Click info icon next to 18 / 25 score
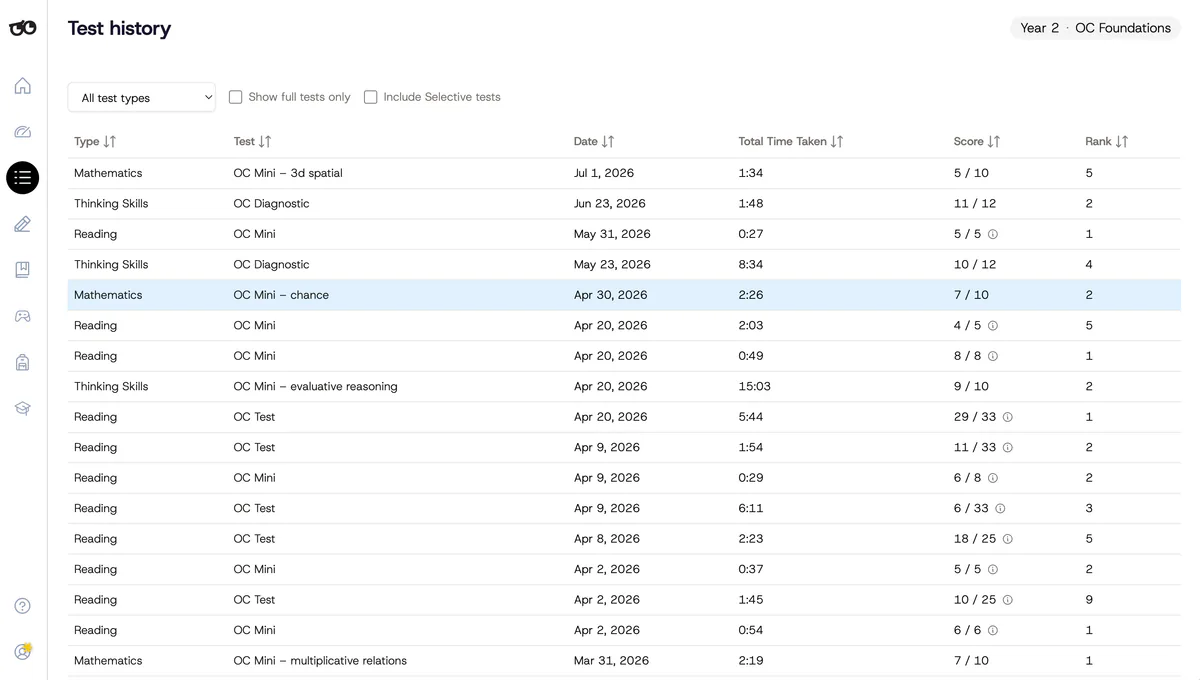 (x=1007, y=539)
